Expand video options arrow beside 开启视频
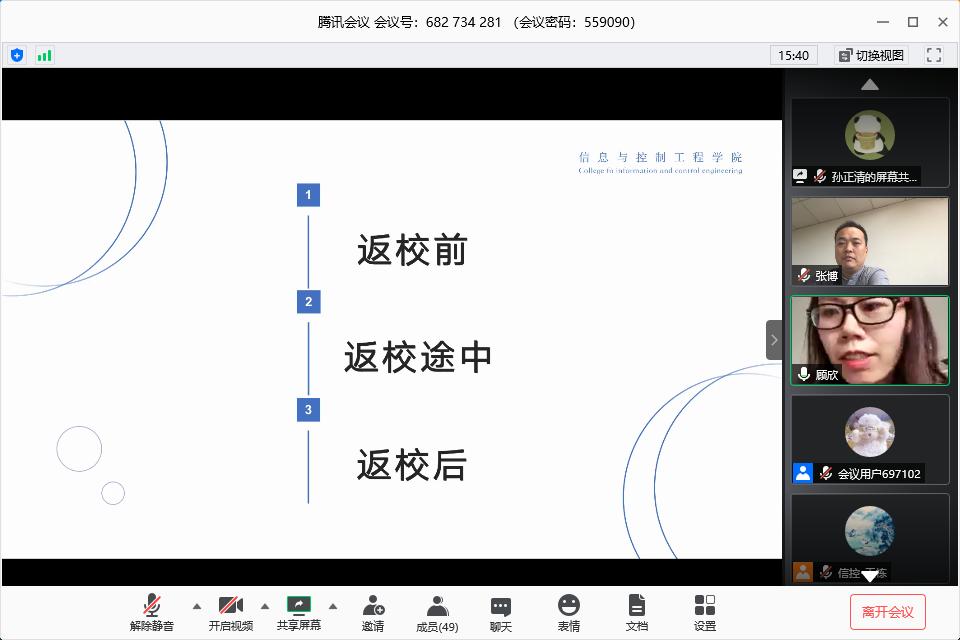 pos(265,606)
